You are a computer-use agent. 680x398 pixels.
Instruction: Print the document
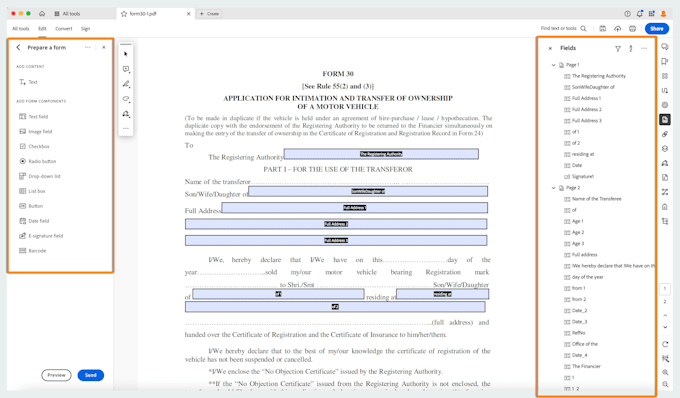click(x=632, y=29)
